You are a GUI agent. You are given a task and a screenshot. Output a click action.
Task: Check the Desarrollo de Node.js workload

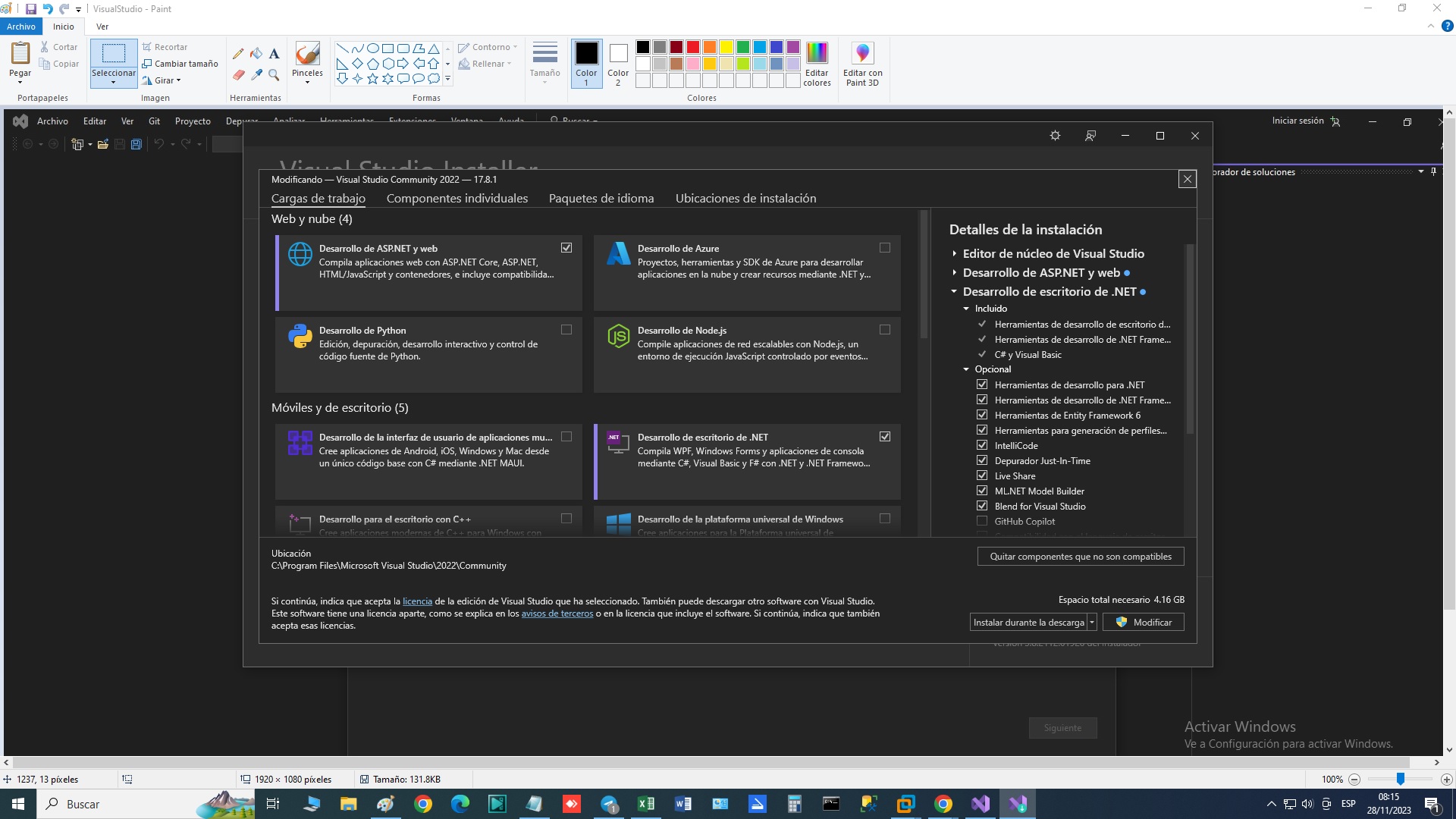pos(885,330)
